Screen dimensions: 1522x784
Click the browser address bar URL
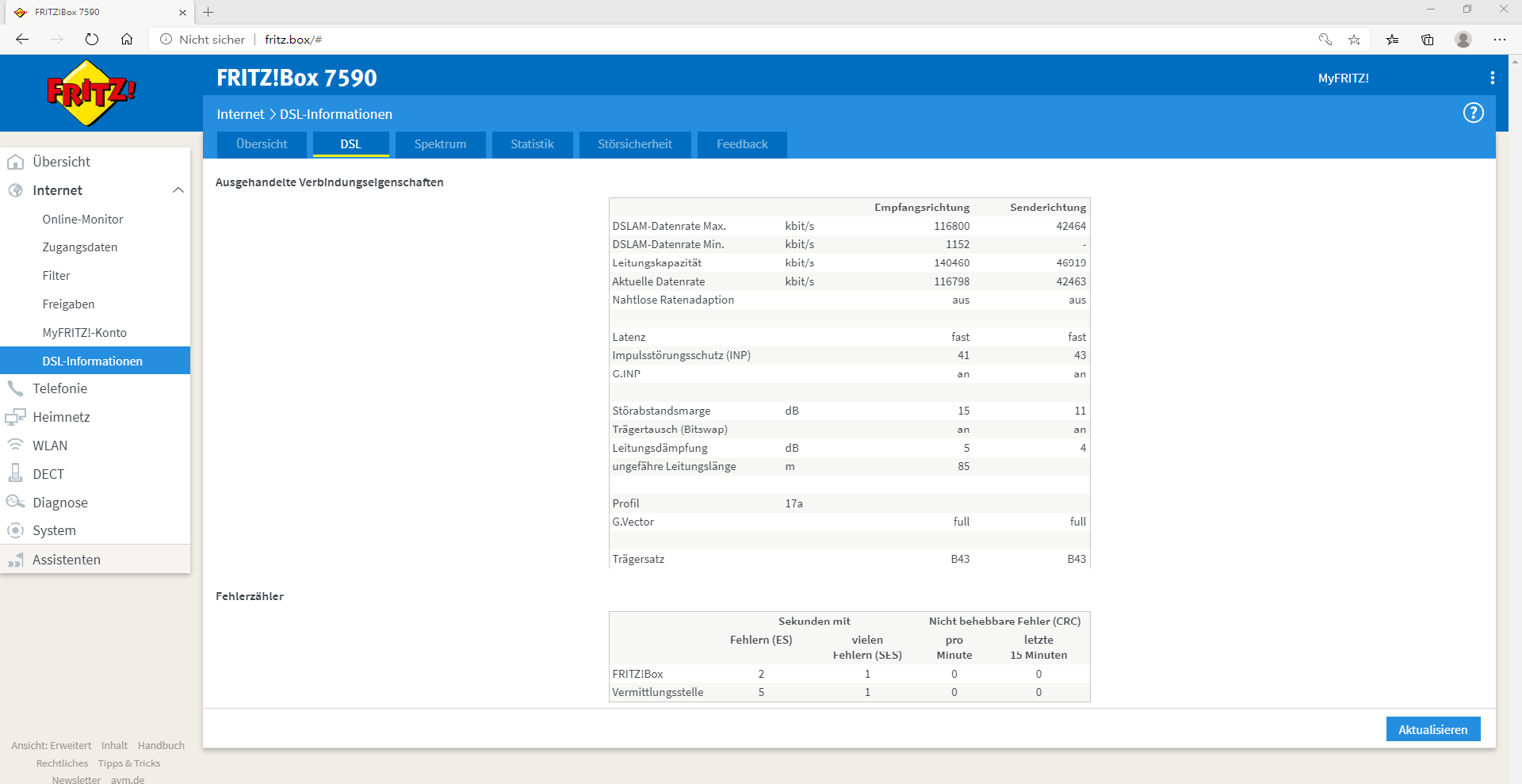293,39
